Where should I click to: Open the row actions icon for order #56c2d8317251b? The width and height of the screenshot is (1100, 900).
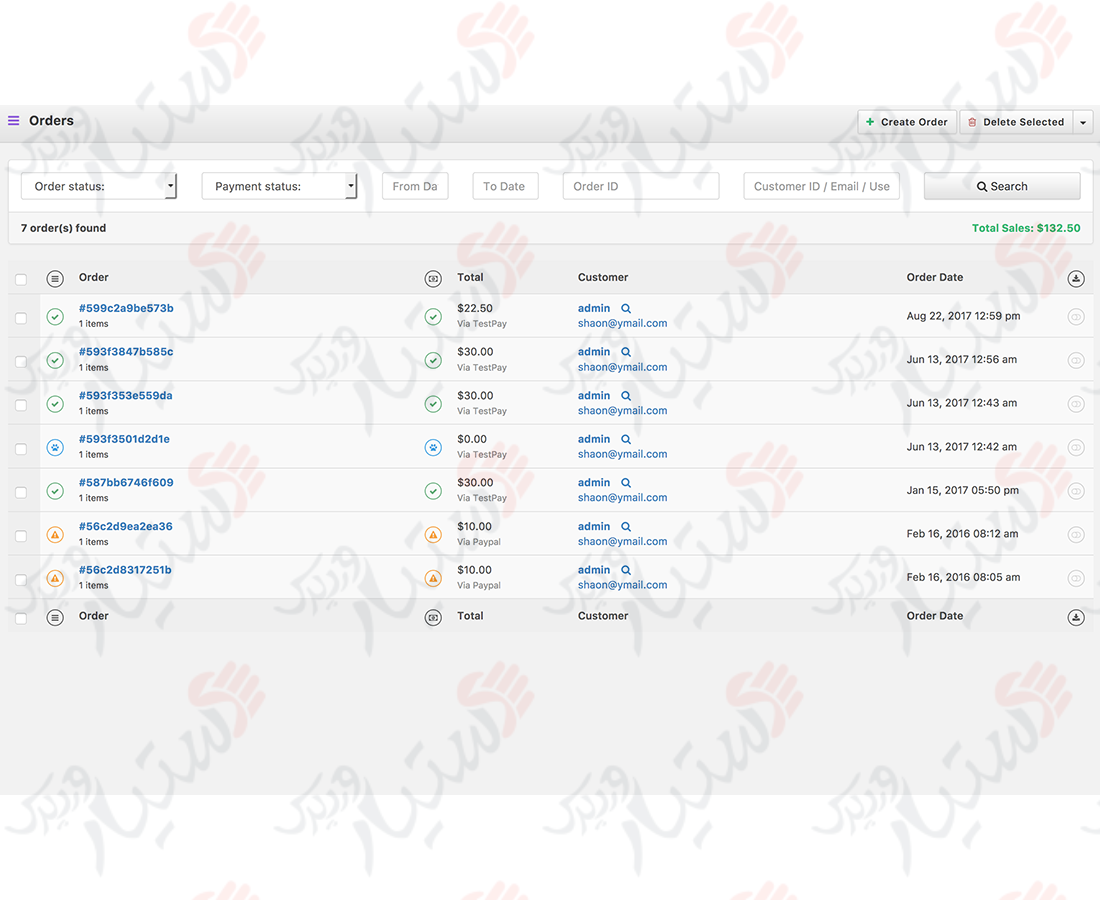1076,578
